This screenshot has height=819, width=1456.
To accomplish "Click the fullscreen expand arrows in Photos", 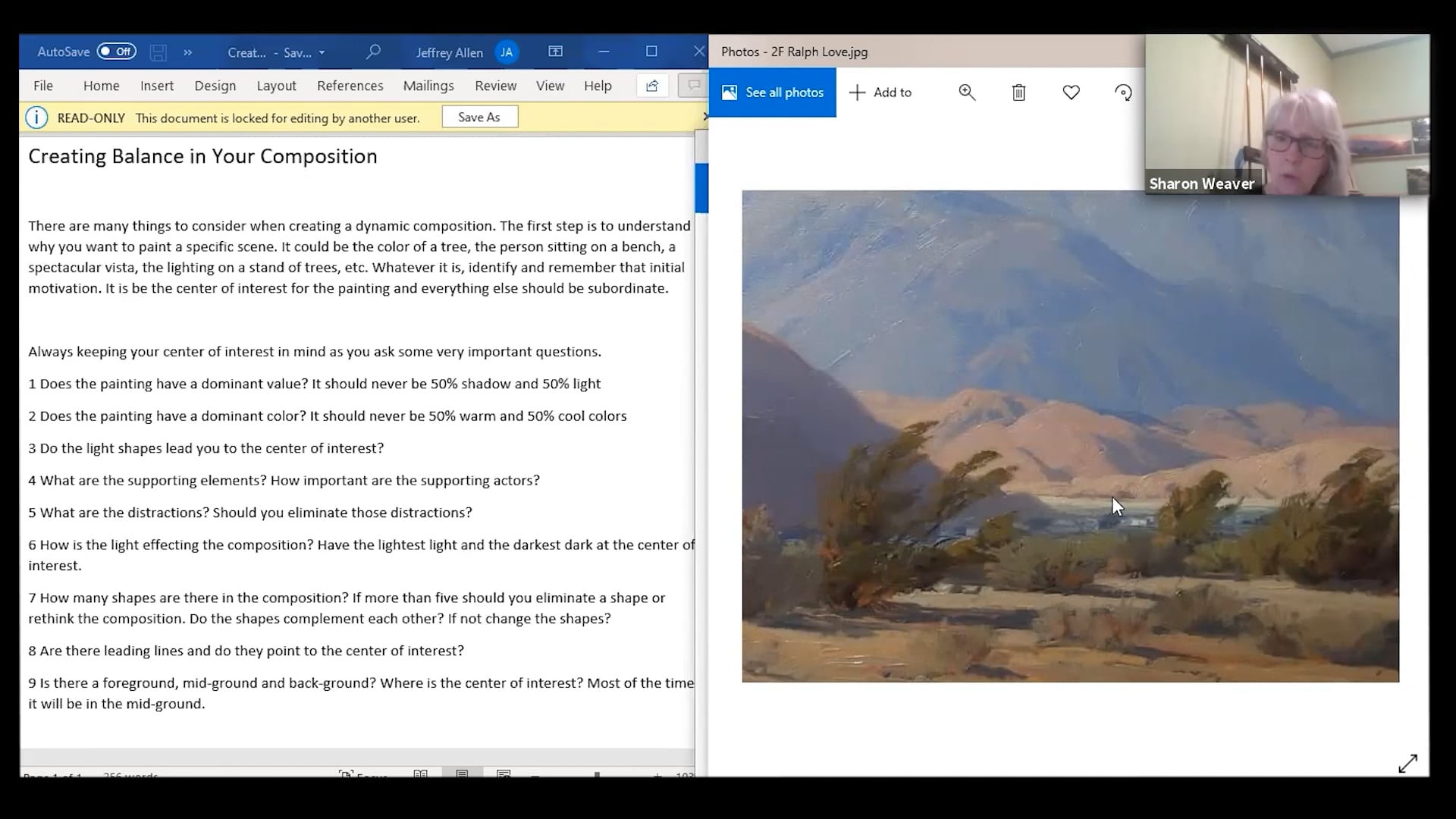I will 1407,764.
